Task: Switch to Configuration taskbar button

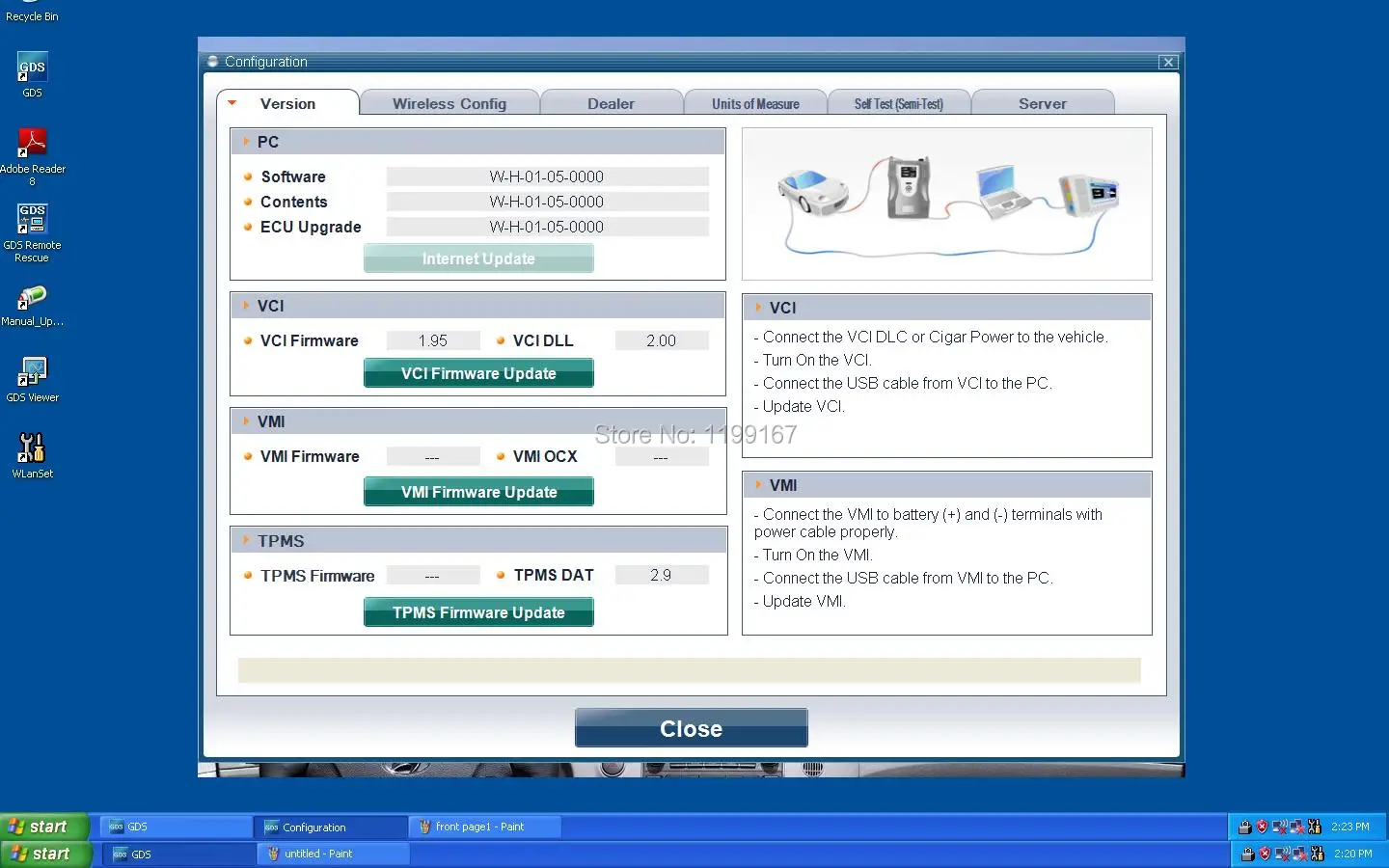Action: pos(331,827)
